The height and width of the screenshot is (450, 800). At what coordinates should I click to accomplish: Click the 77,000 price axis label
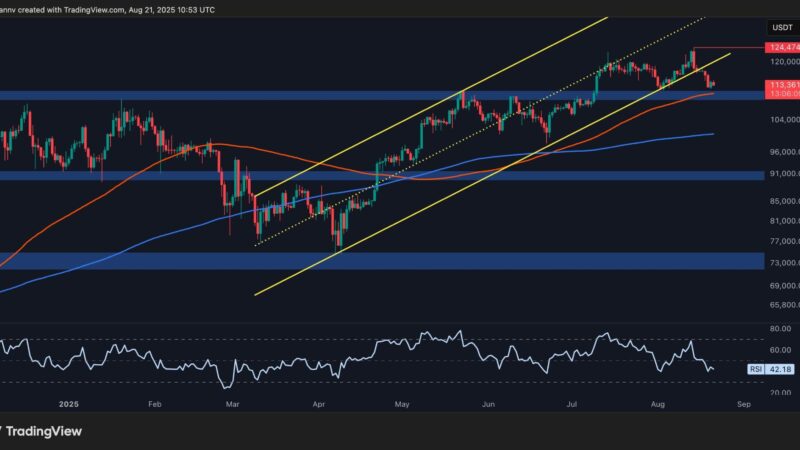click(x=785, y=241)
